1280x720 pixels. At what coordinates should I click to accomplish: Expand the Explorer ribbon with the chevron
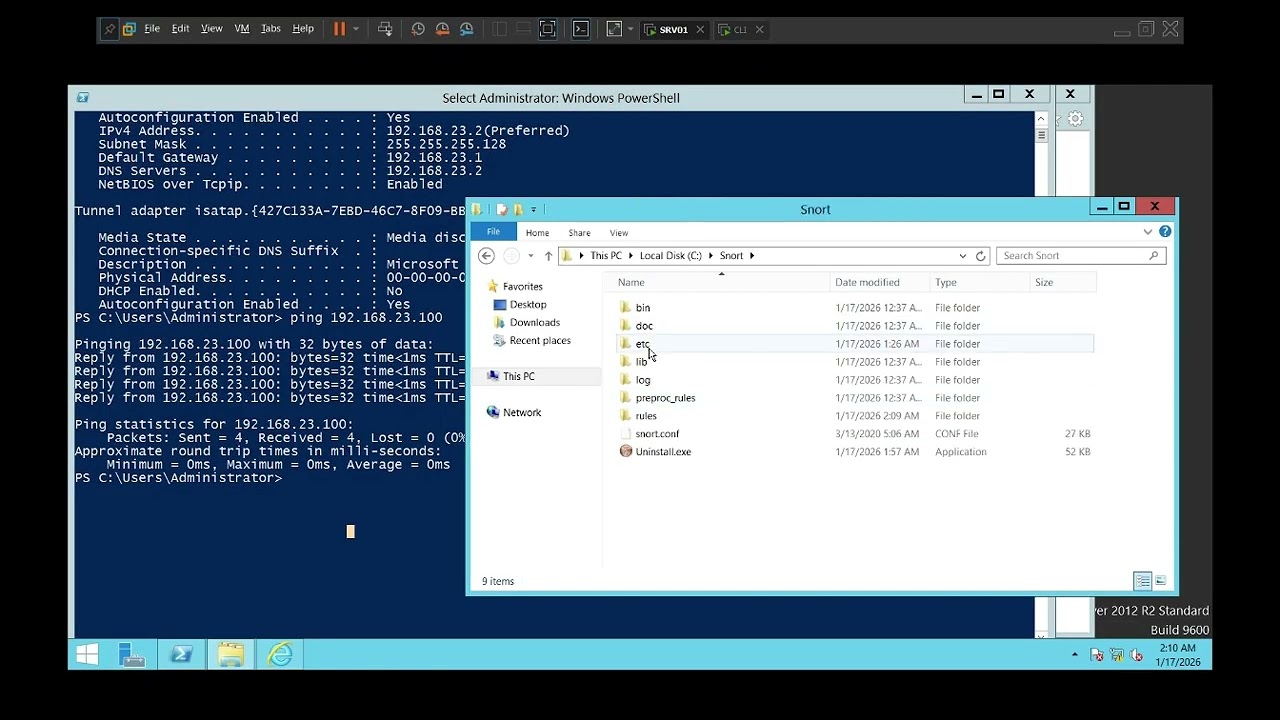1148,232
